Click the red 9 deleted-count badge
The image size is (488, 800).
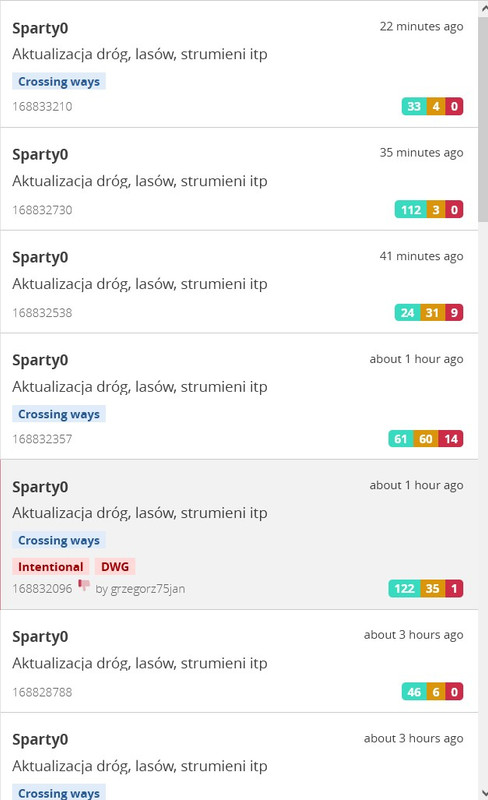click(454, 312)
